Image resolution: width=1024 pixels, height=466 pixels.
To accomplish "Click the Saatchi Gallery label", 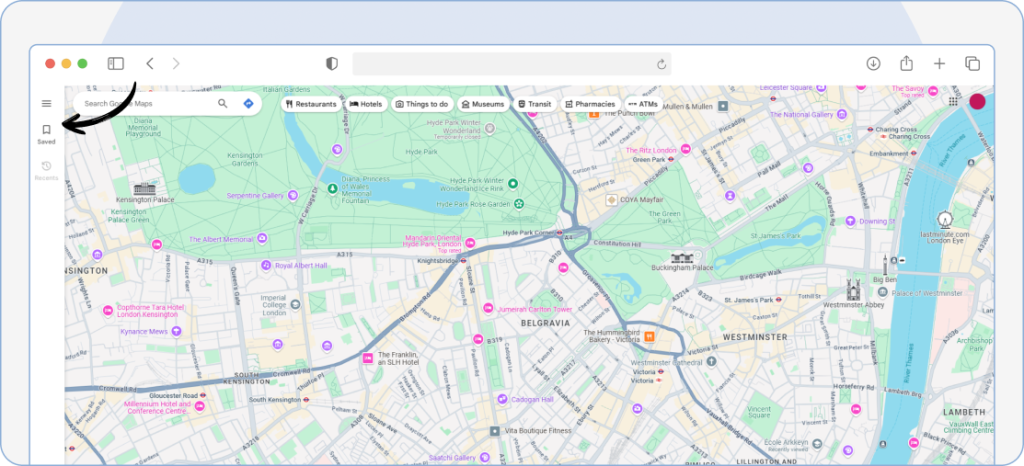I will coord(452,458).
